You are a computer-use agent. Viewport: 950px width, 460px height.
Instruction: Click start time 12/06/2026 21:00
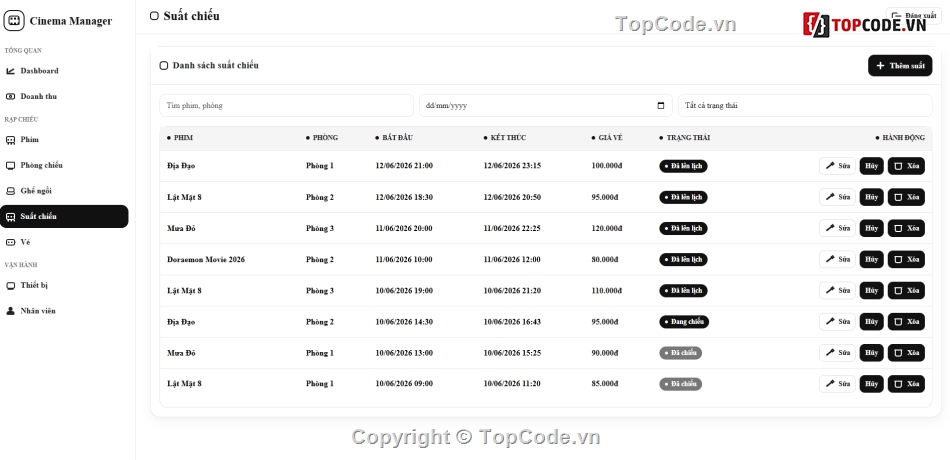(x=404, y=166)
